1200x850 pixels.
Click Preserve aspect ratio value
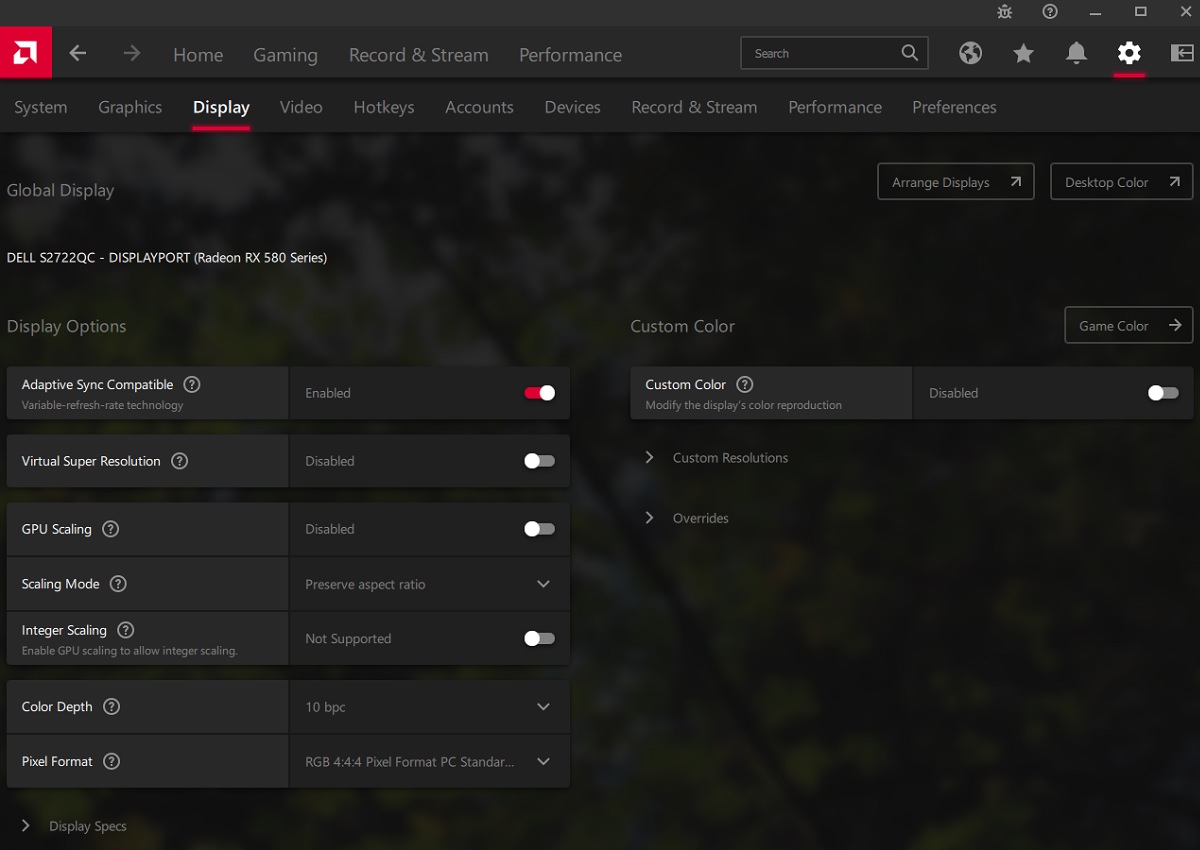pyautogui.click(x=365, y=584)
